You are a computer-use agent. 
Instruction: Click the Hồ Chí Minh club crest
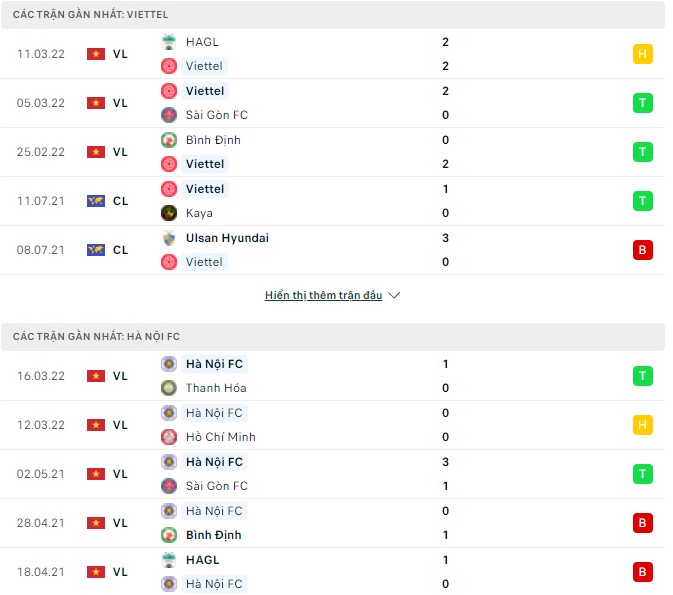coord(169,437)
